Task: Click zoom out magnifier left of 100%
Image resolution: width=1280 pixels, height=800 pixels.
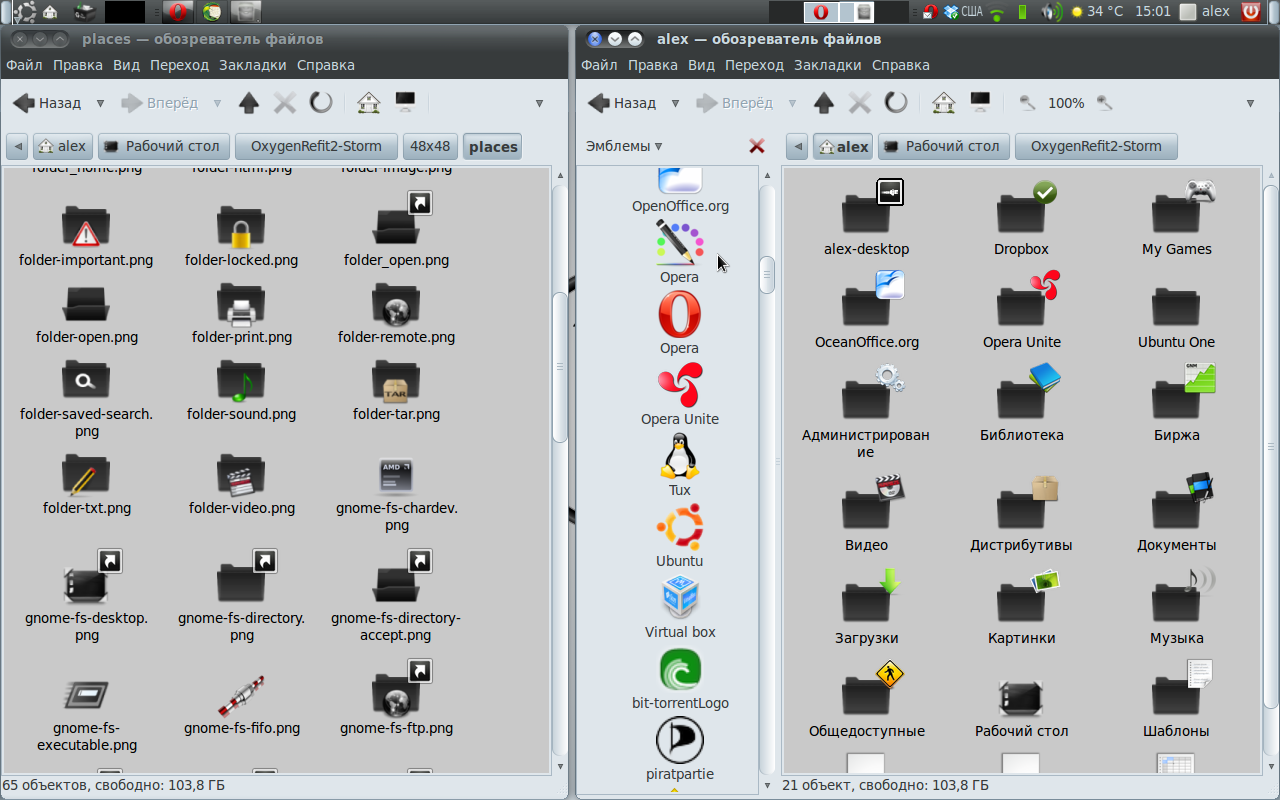Action: 1027,103
